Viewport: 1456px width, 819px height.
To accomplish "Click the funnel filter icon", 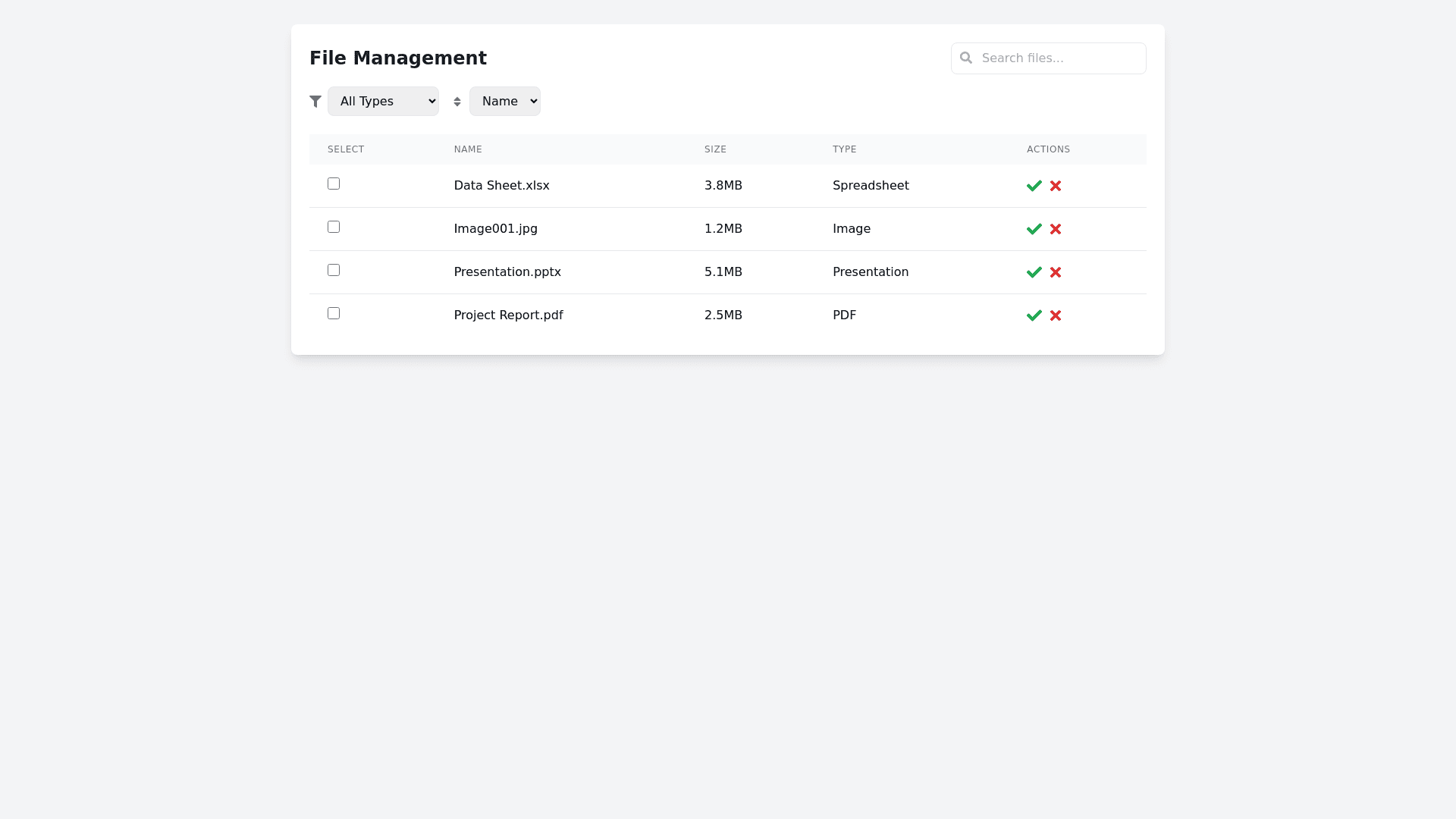I will pos(315,102).
